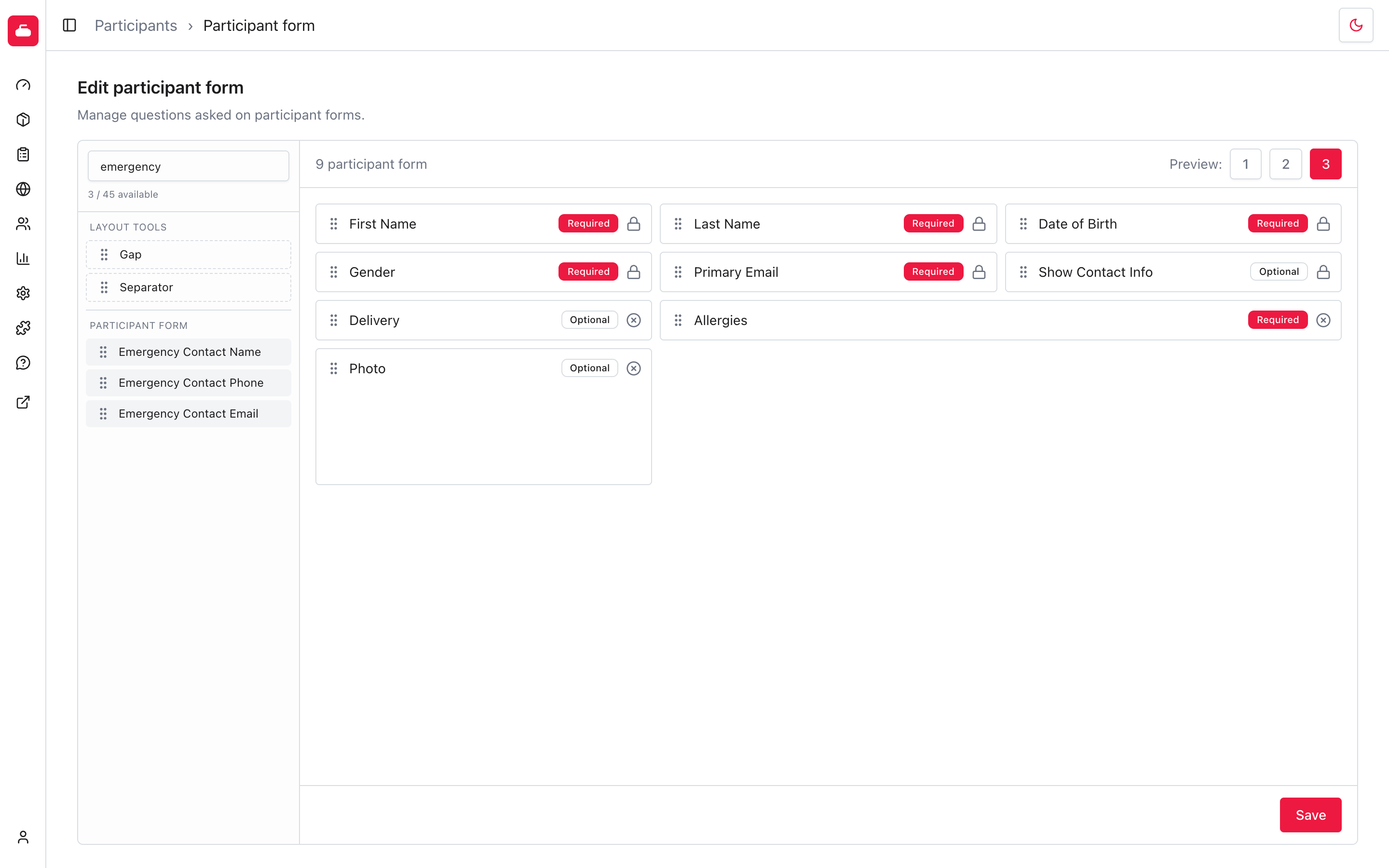Save the participant form
This screenshot has width=1389, height=868.
click(1310, 814)
